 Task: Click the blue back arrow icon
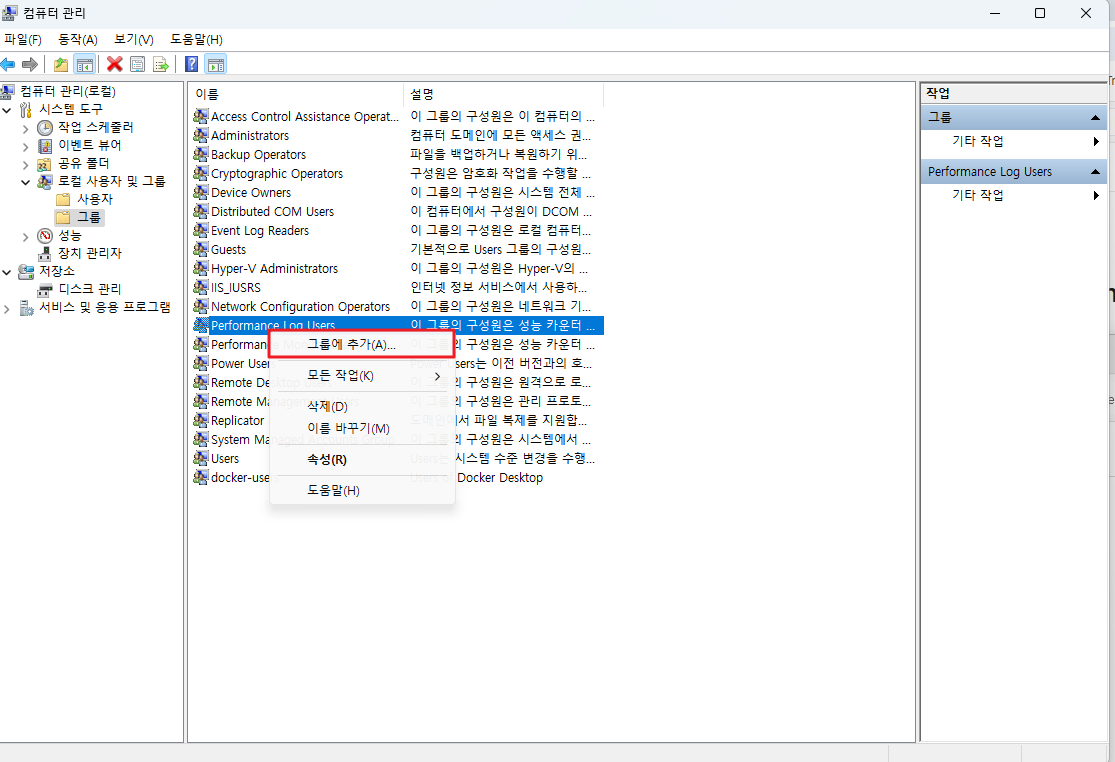coord(8,64)
